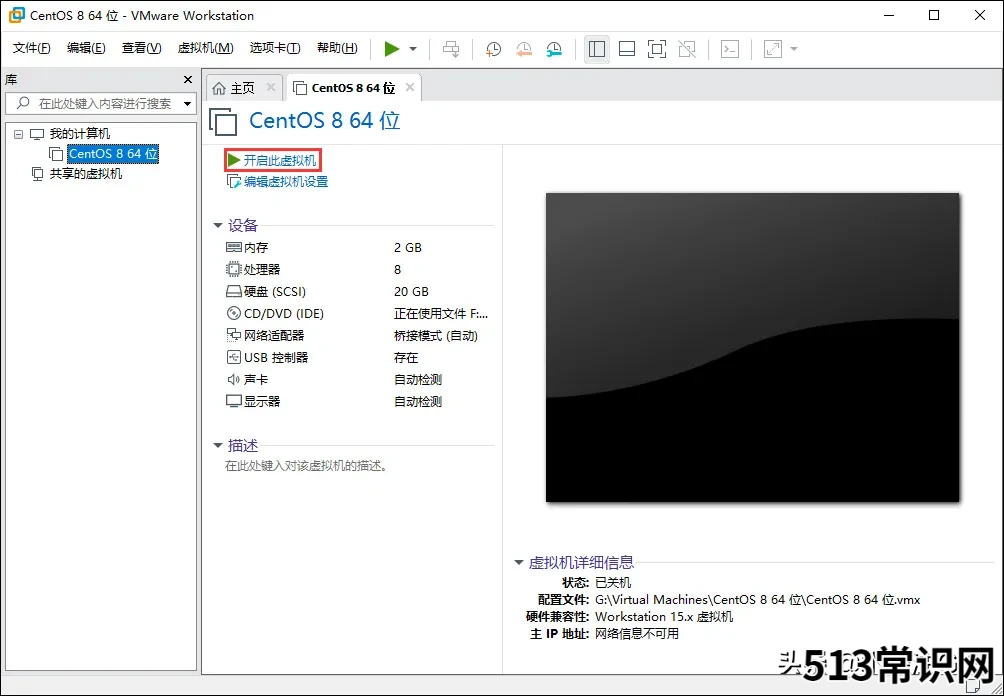Screen dimensions: 1004x696
Task: Open the 查看(V) menu
Action: pyautogui.click(x=142, y=48)
